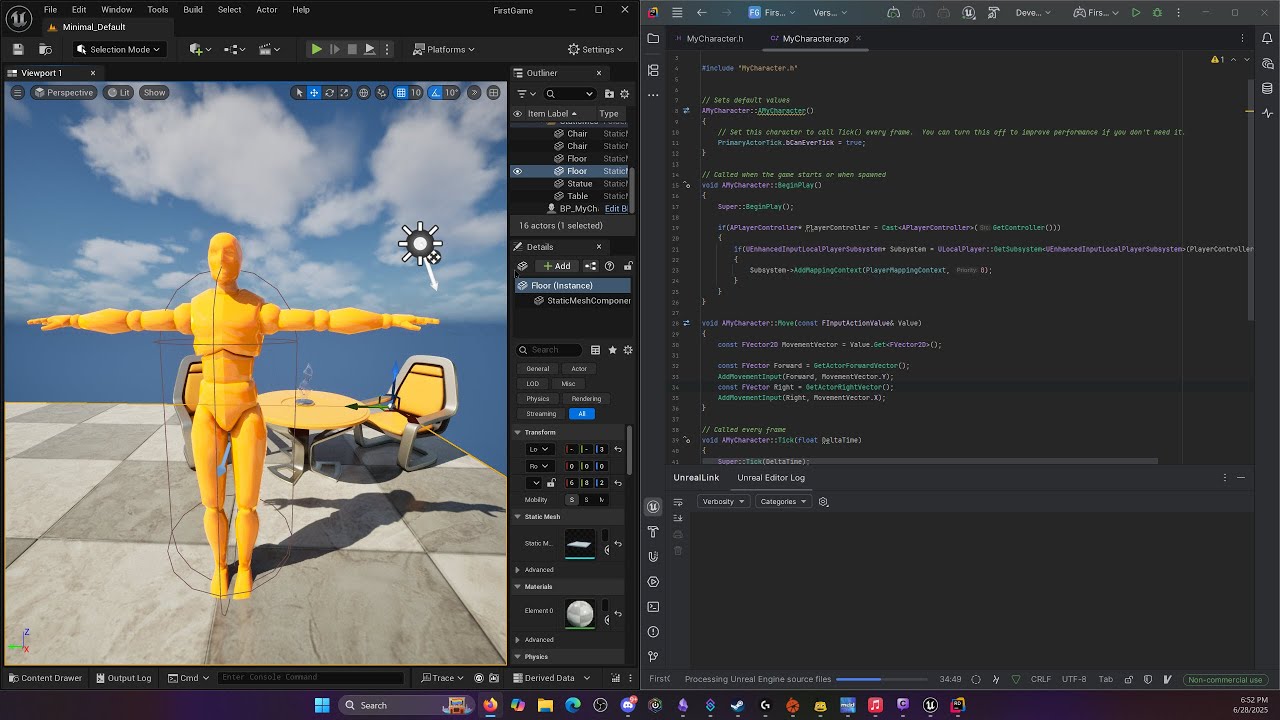Open the Content Drawer

(46, 678)
